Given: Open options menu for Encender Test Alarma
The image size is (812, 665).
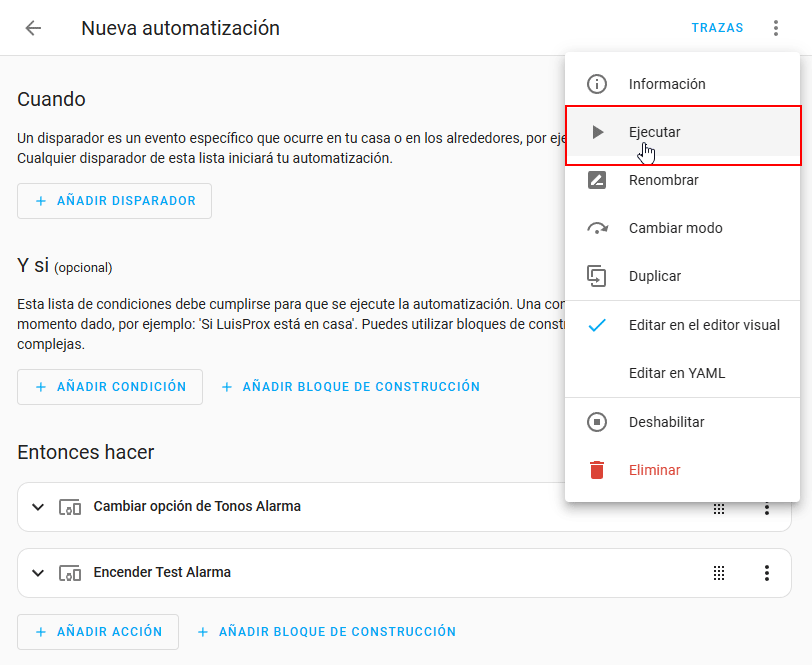Looking at the screenshot, I should [x=767, y=573].
